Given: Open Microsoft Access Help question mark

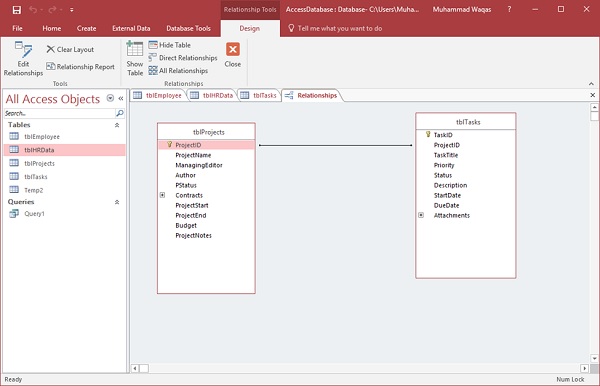Looking at the screenshot, I should [x=509, y=10].
